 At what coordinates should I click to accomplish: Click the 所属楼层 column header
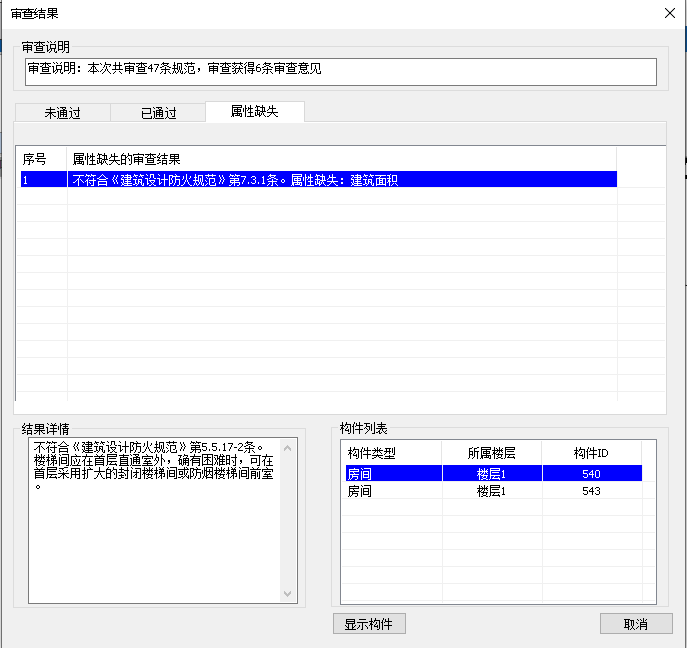tap(492, 453)
